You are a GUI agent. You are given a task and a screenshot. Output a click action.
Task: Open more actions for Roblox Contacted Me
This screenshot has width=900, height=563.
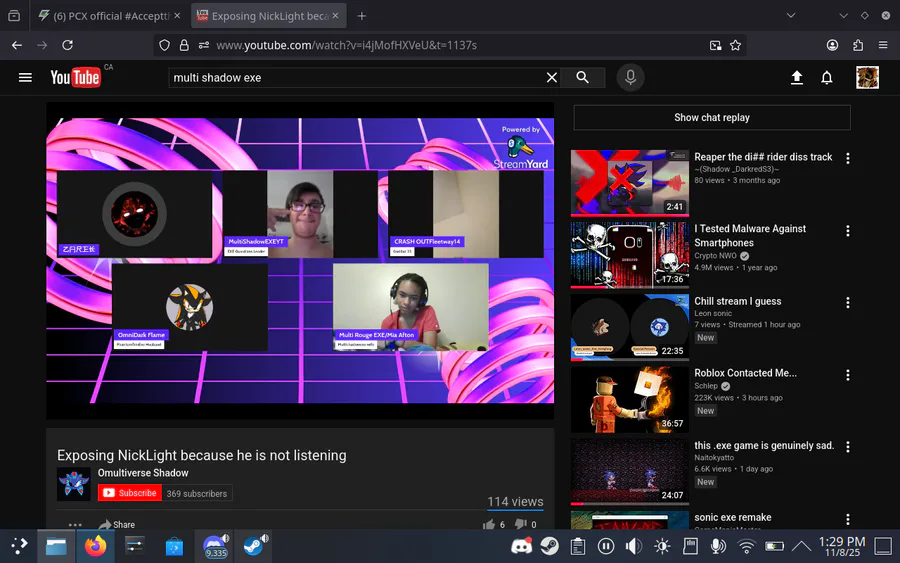tap(848, 375)
